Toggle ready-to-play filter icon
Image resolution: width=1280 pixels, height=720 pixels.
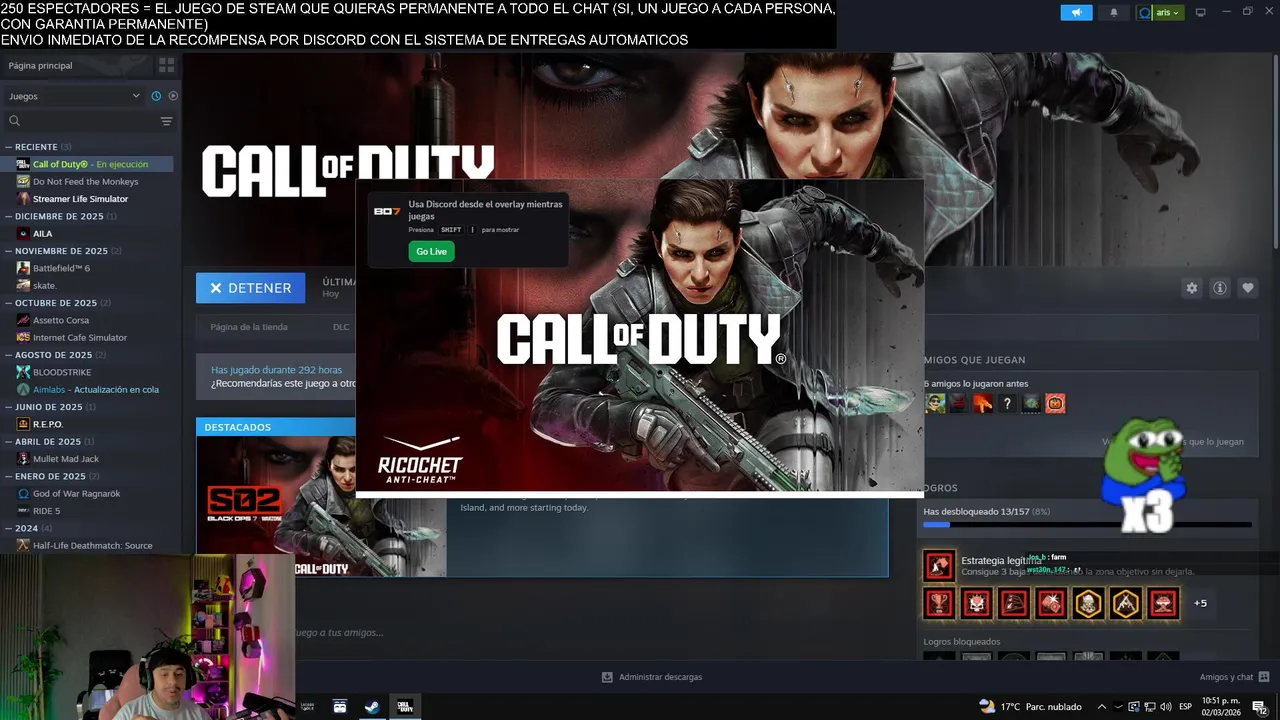pos(173,96)
